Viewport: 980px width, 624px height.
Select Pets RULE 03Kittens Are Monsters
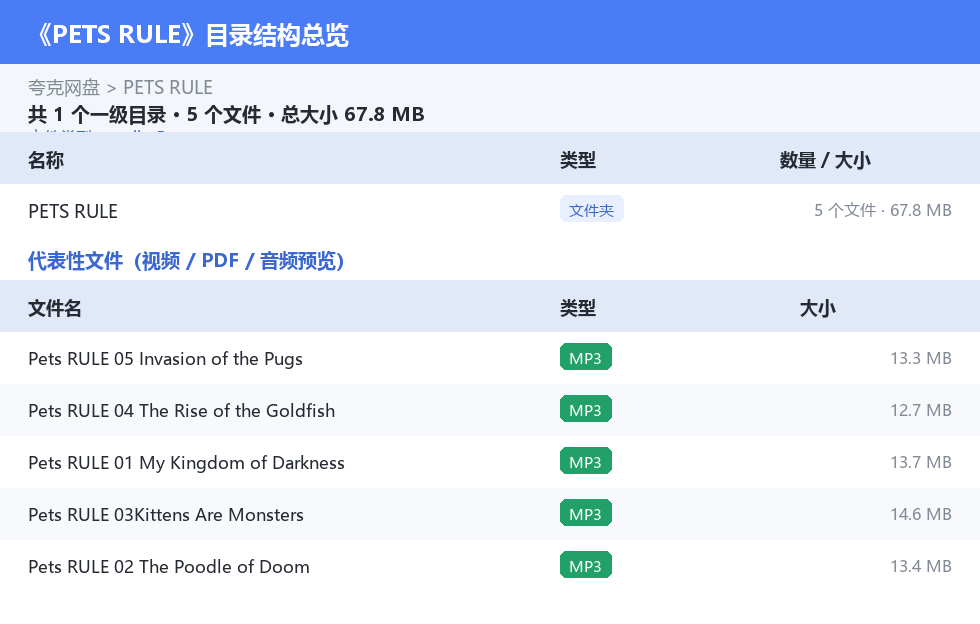[166, 515]
